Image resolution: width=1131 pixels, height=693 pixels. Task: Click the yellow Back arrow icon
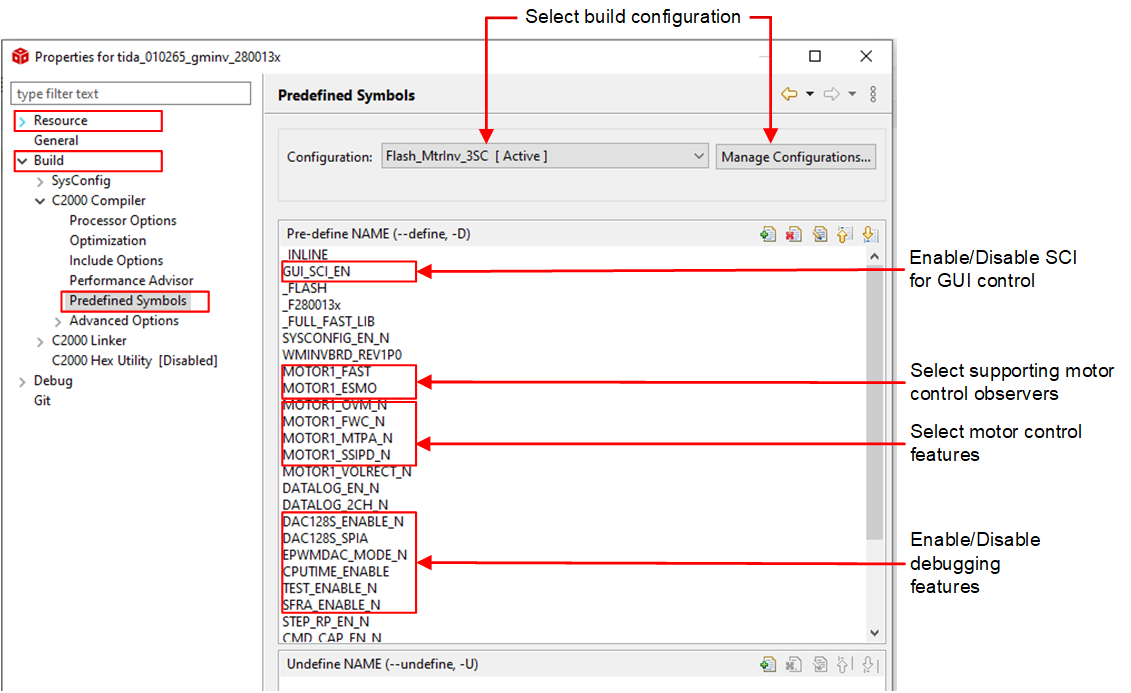pyautogui.click(x=789, y=94)
